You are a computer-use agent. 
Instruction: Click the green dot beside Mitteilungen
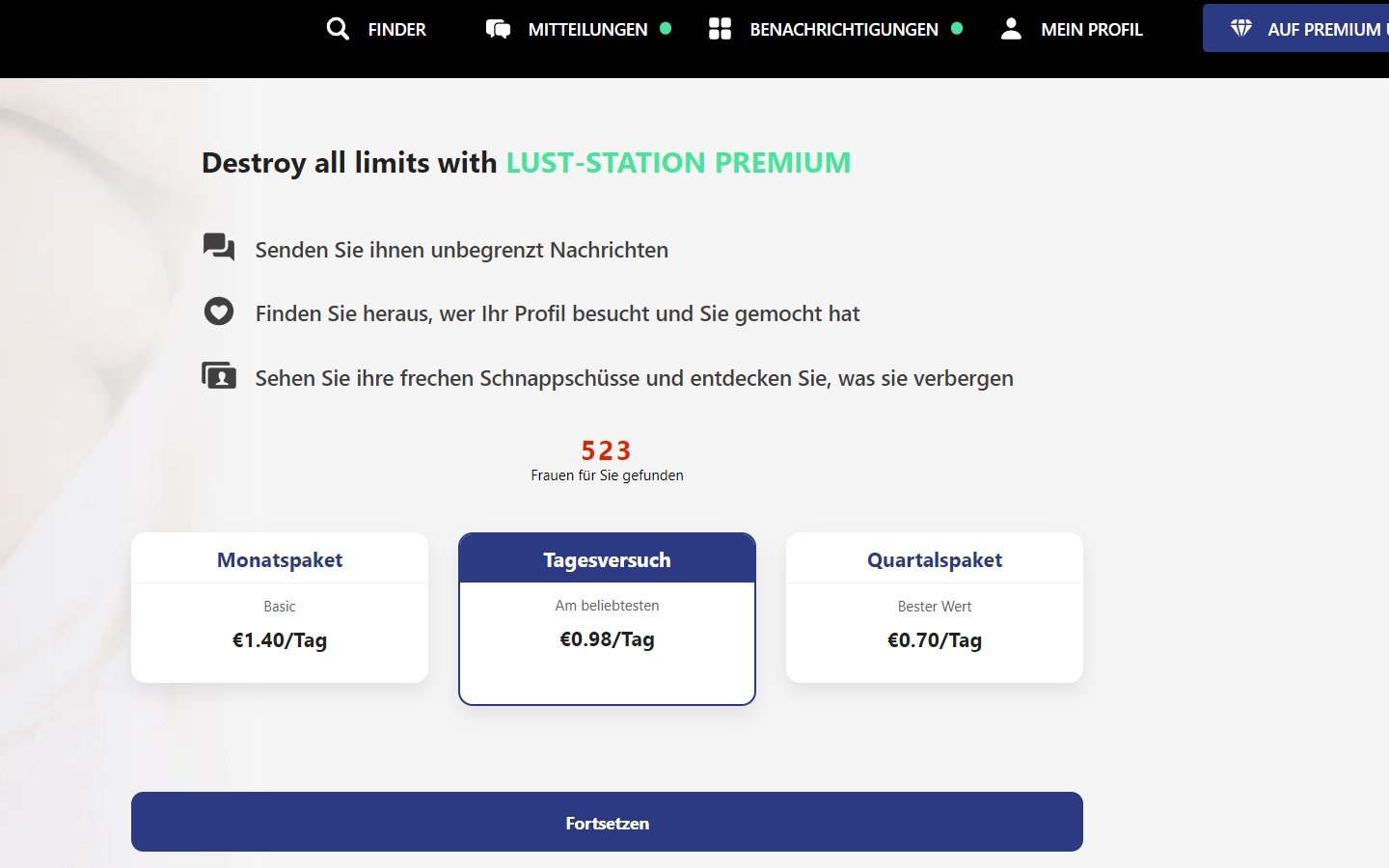pyautogui.click(x=666, y=29)
